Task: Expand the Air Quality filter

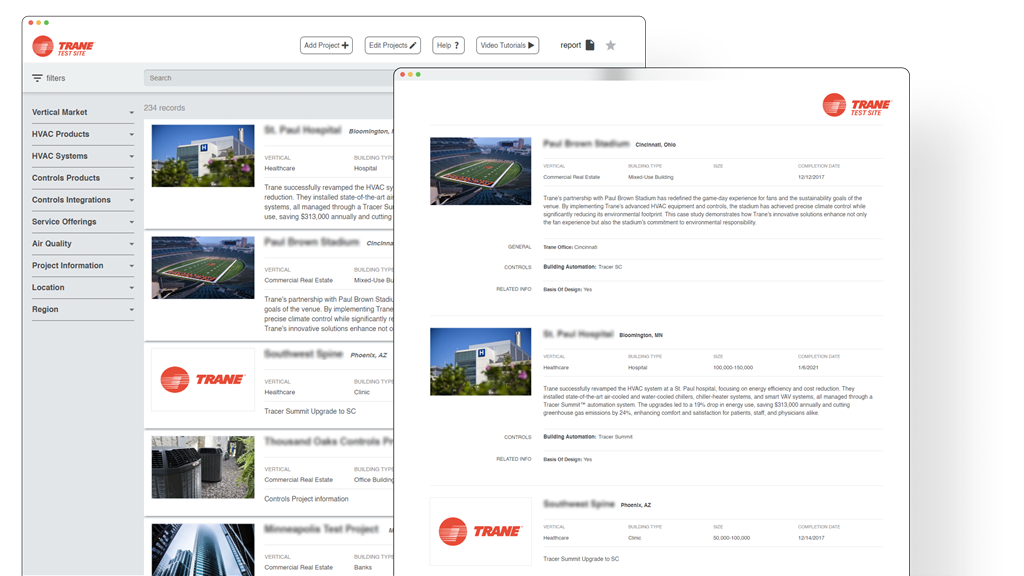Action: 82,244
